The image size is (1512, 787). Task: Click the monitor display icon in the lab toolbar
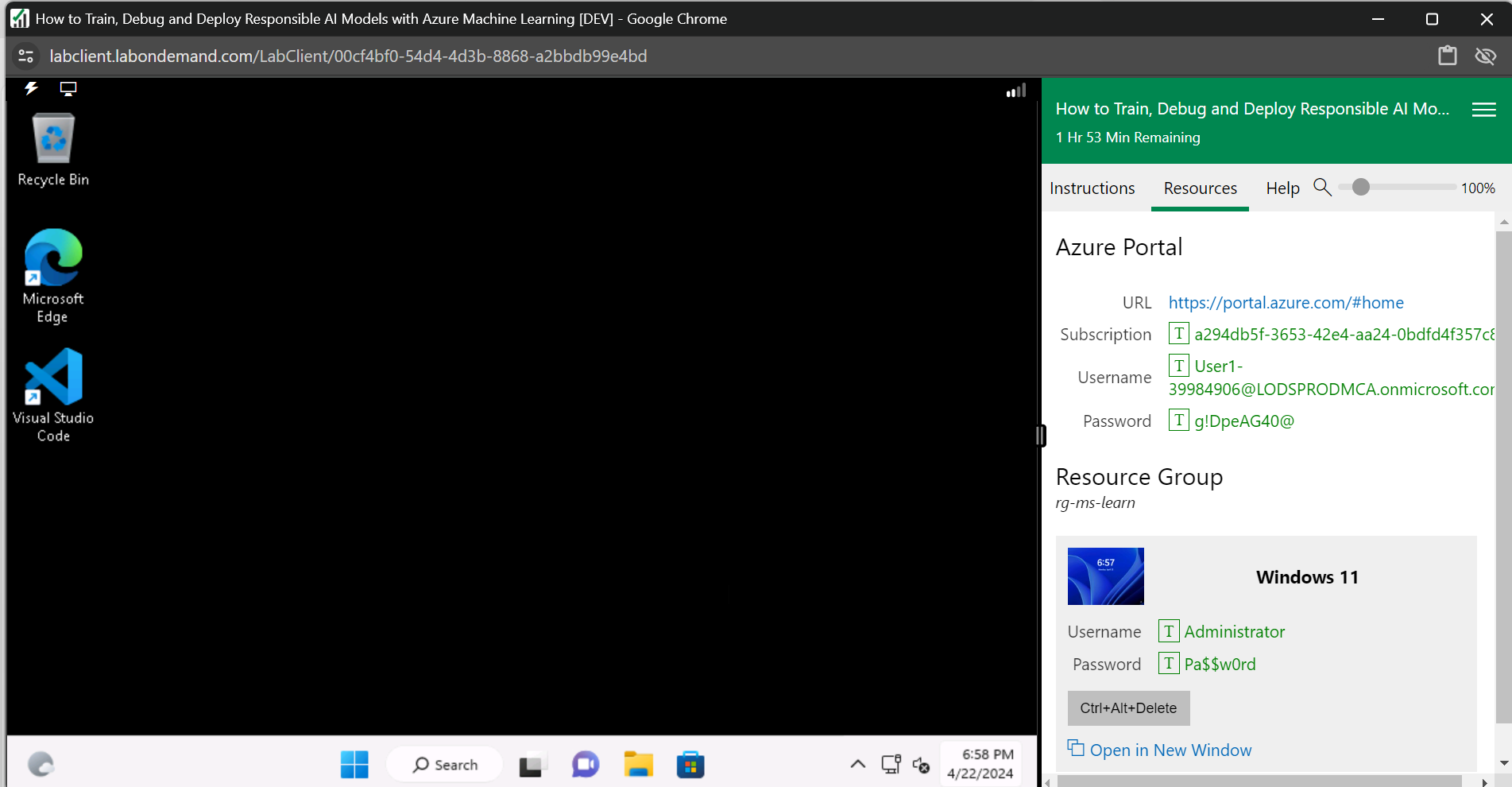point(68,89)
